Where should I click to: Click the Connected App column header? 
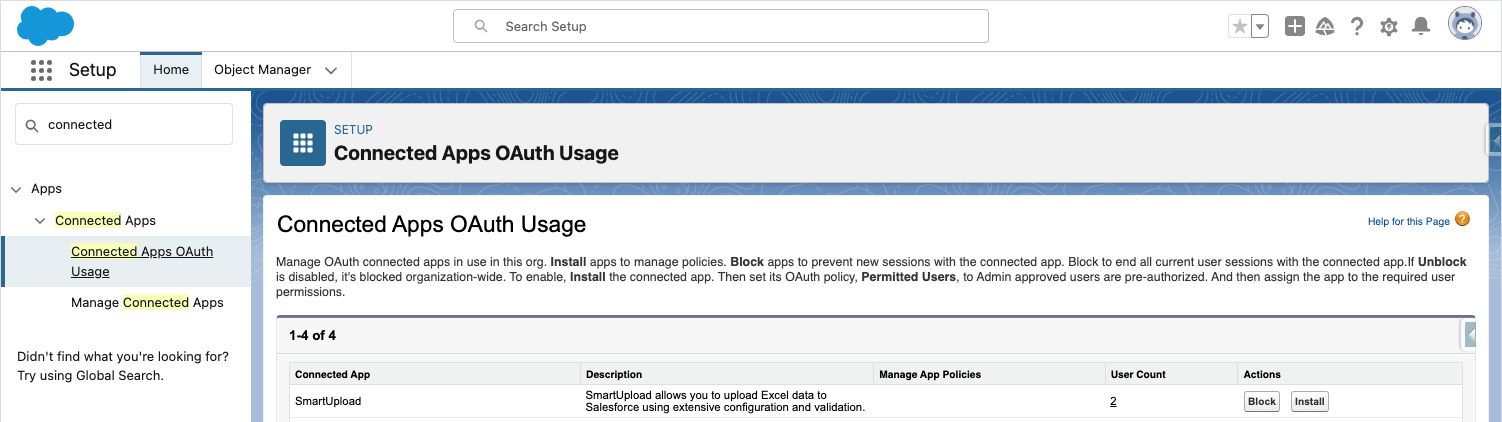click(332, 374)
